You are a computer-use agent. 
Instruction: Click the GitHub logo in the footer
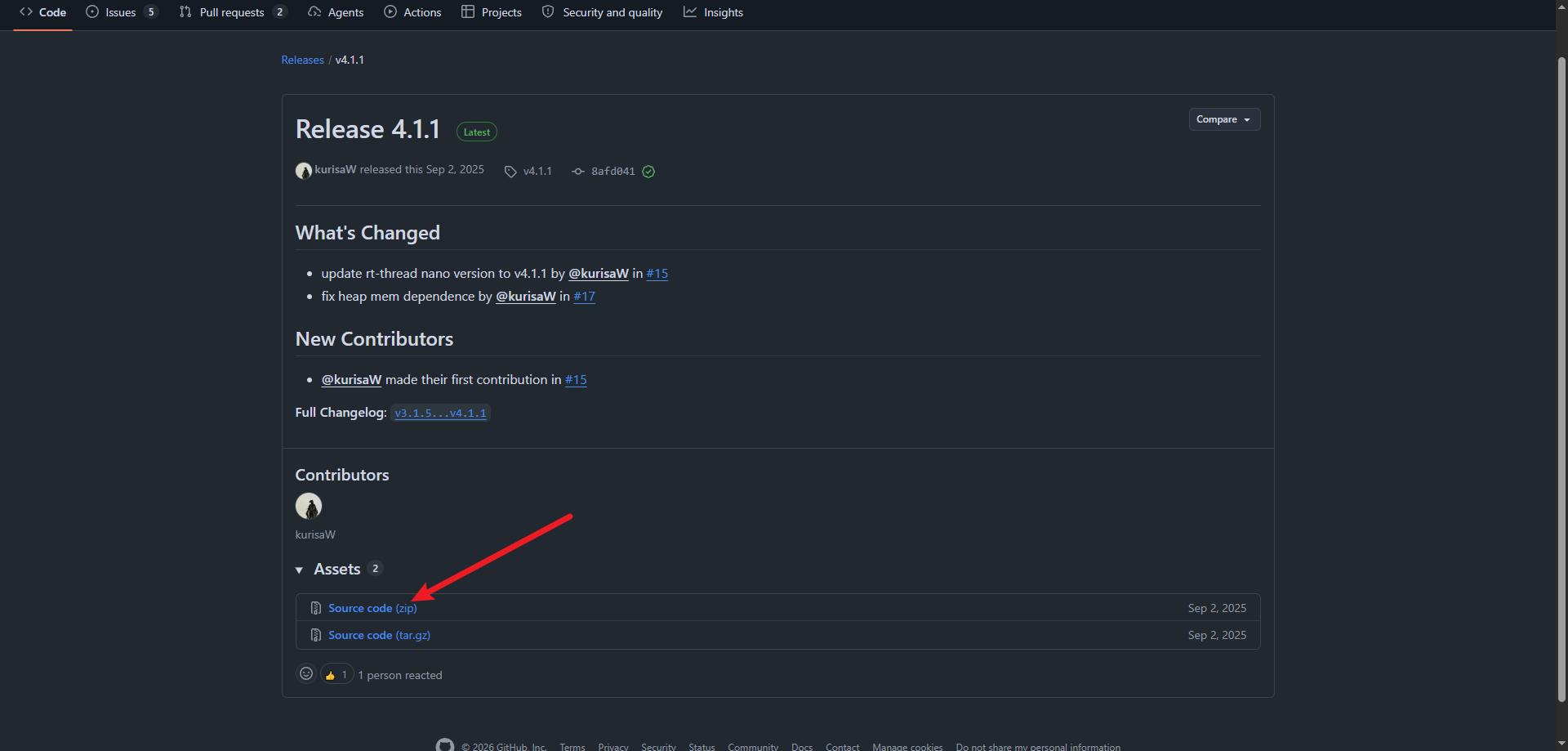pos(445,746)
